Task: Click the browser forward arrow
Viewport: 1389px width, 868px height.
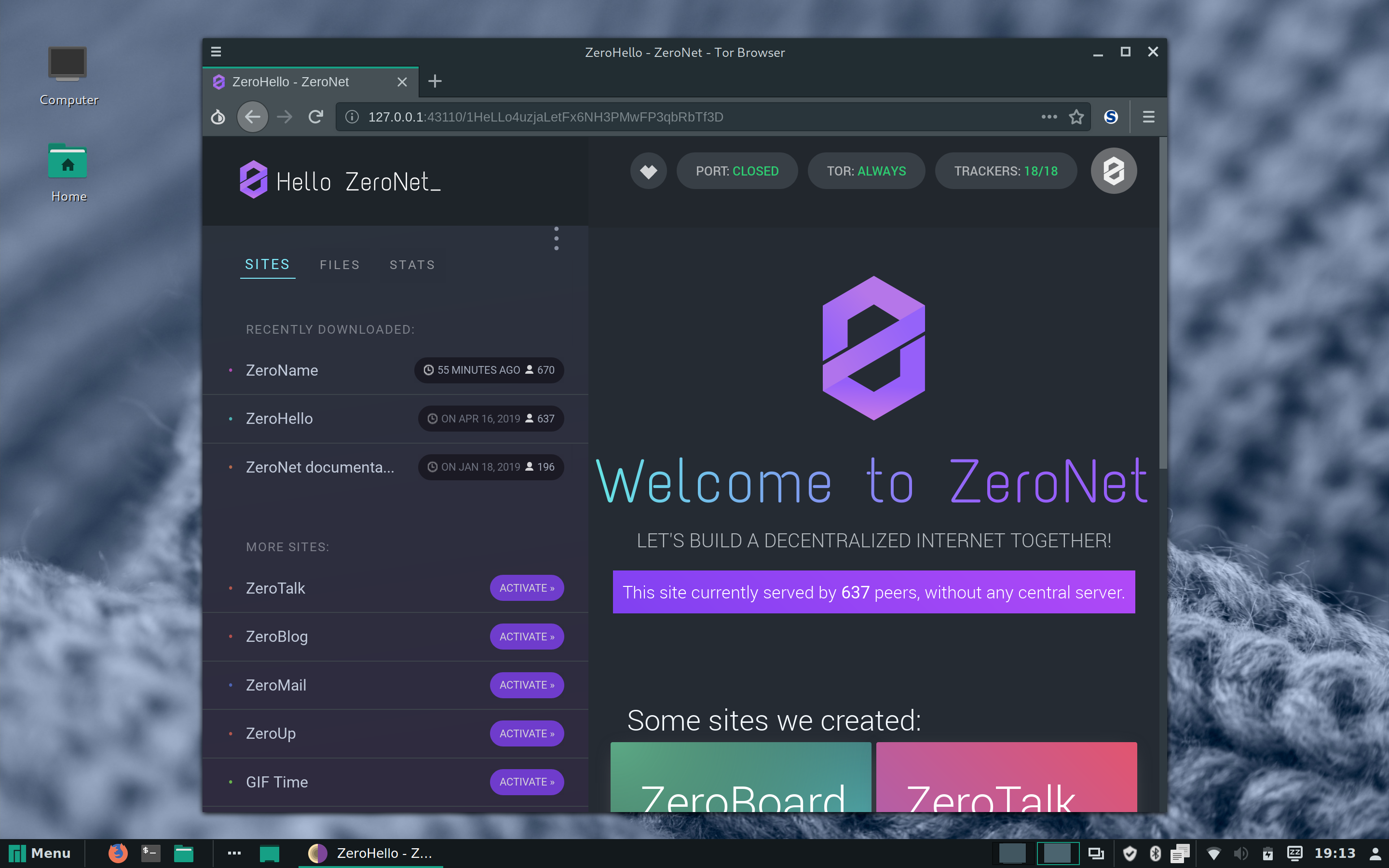Action: click(x=285, y=117)
